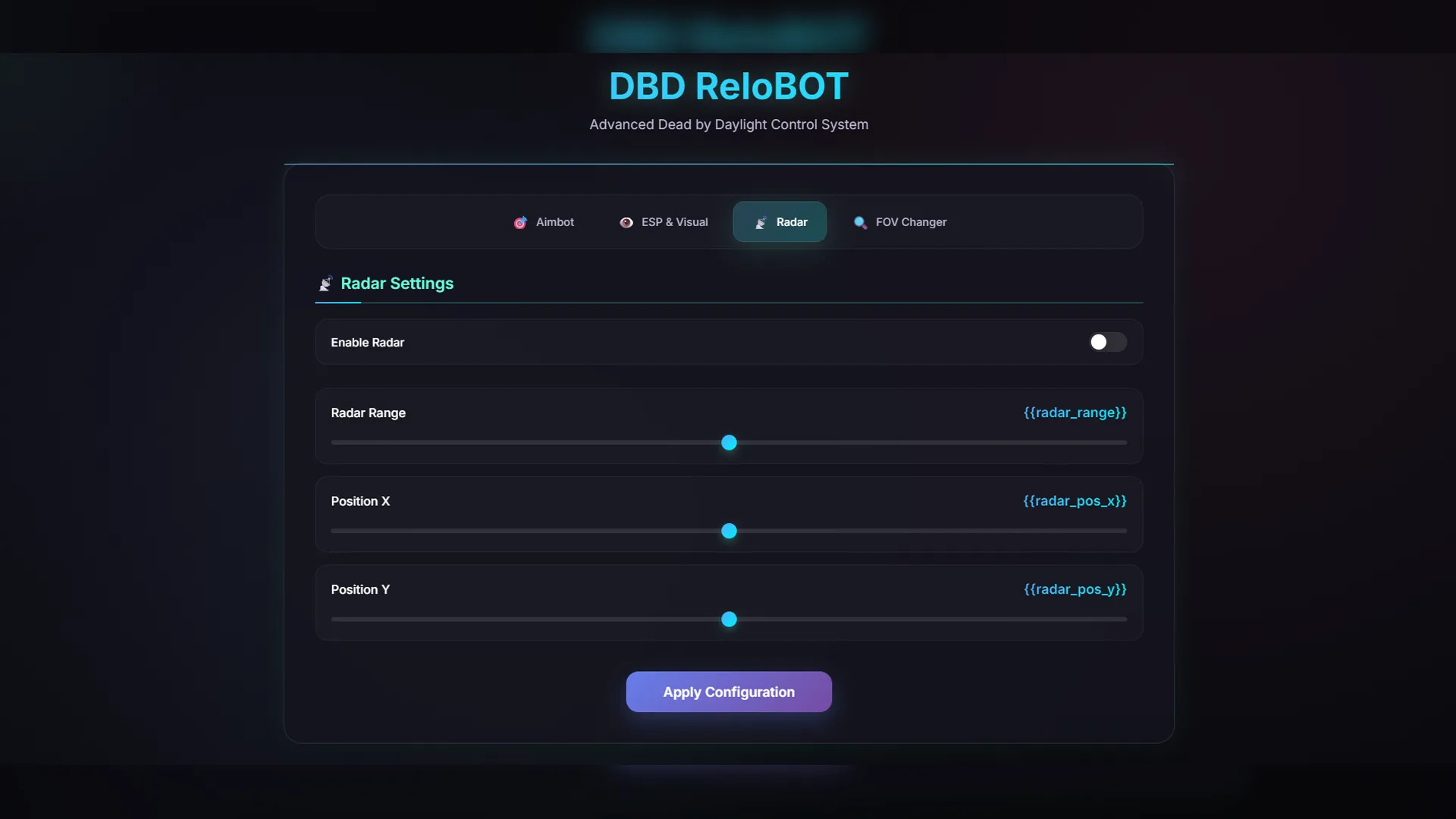Click the eye icon for ESP & Visual
Image resolution: width=1456 pixels, height=819 pixels.
click(x=626, y=222)
